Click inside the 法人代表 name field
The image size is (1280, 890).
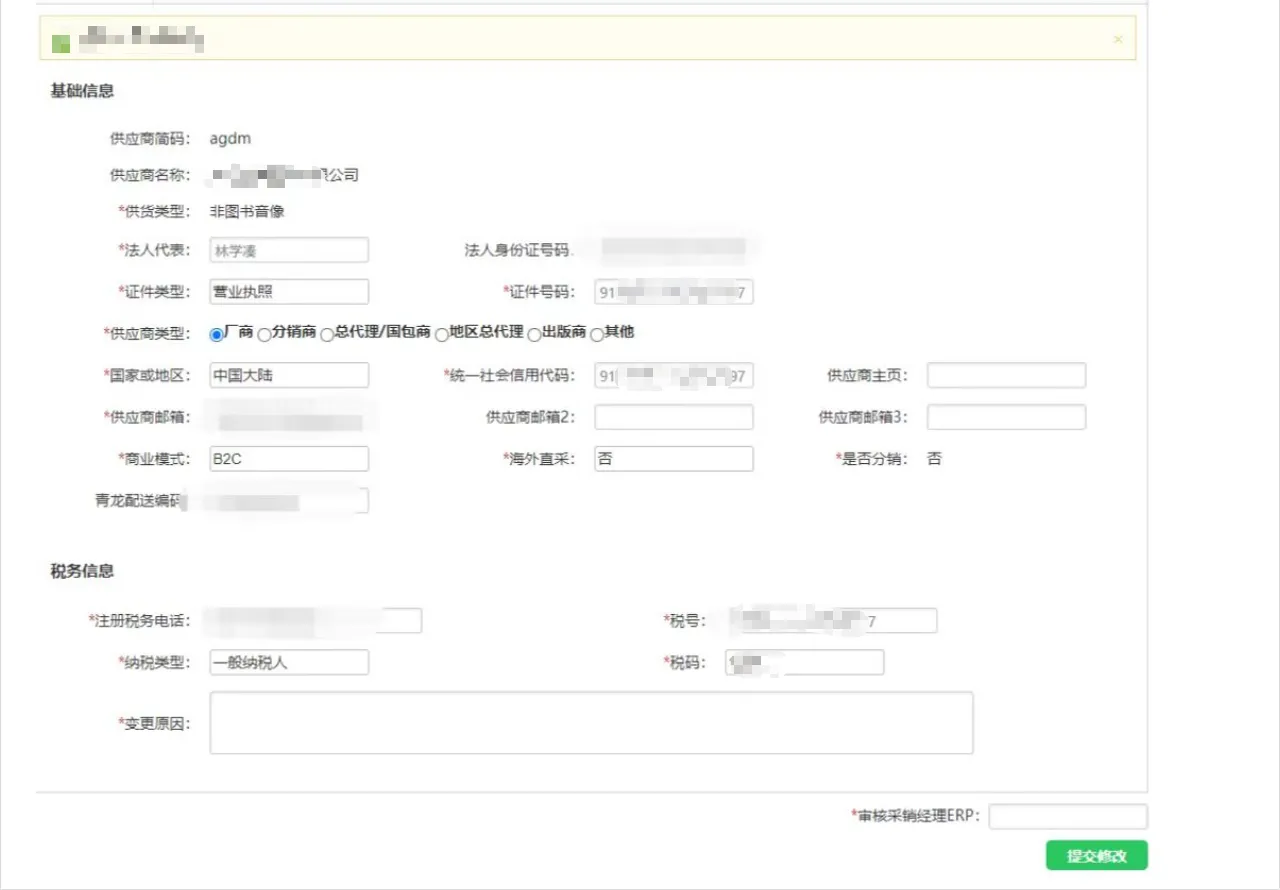pyautogui.click(x=288, y=249)
